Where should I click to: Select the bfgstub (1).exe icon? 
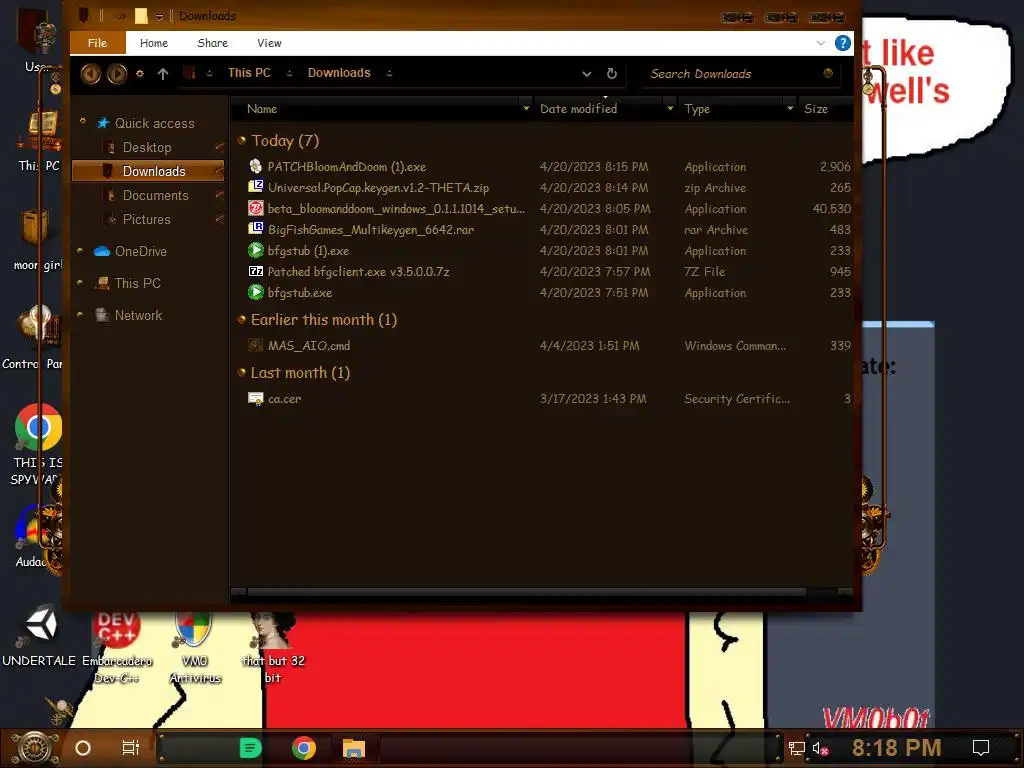(x=256, y=250)
